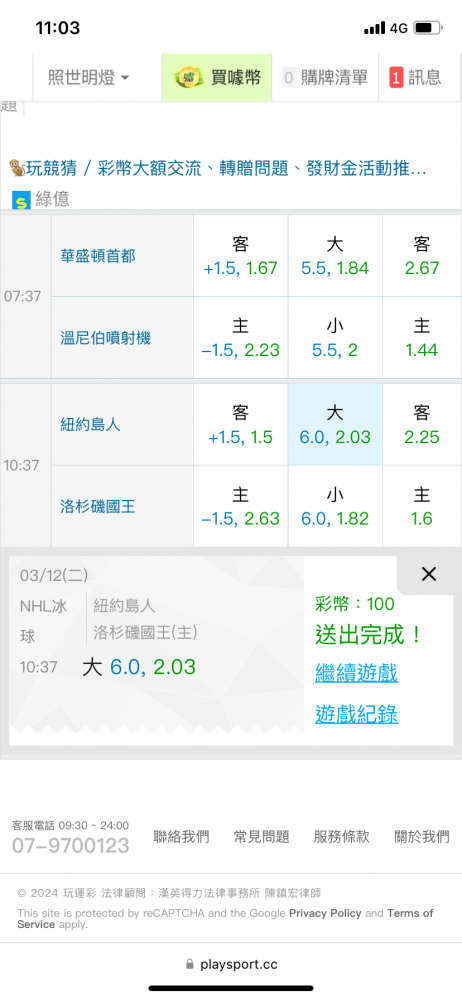
Task: Tap the 綠億 S badge icon
Action: (22, 200)
